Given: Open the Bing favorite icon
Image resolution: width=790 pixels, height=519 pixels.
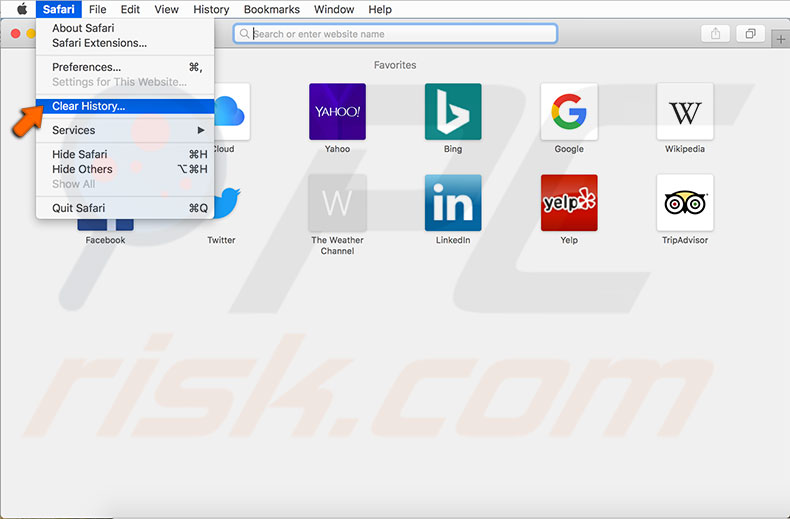Looking at the screenshot, I should click(453, 111).
